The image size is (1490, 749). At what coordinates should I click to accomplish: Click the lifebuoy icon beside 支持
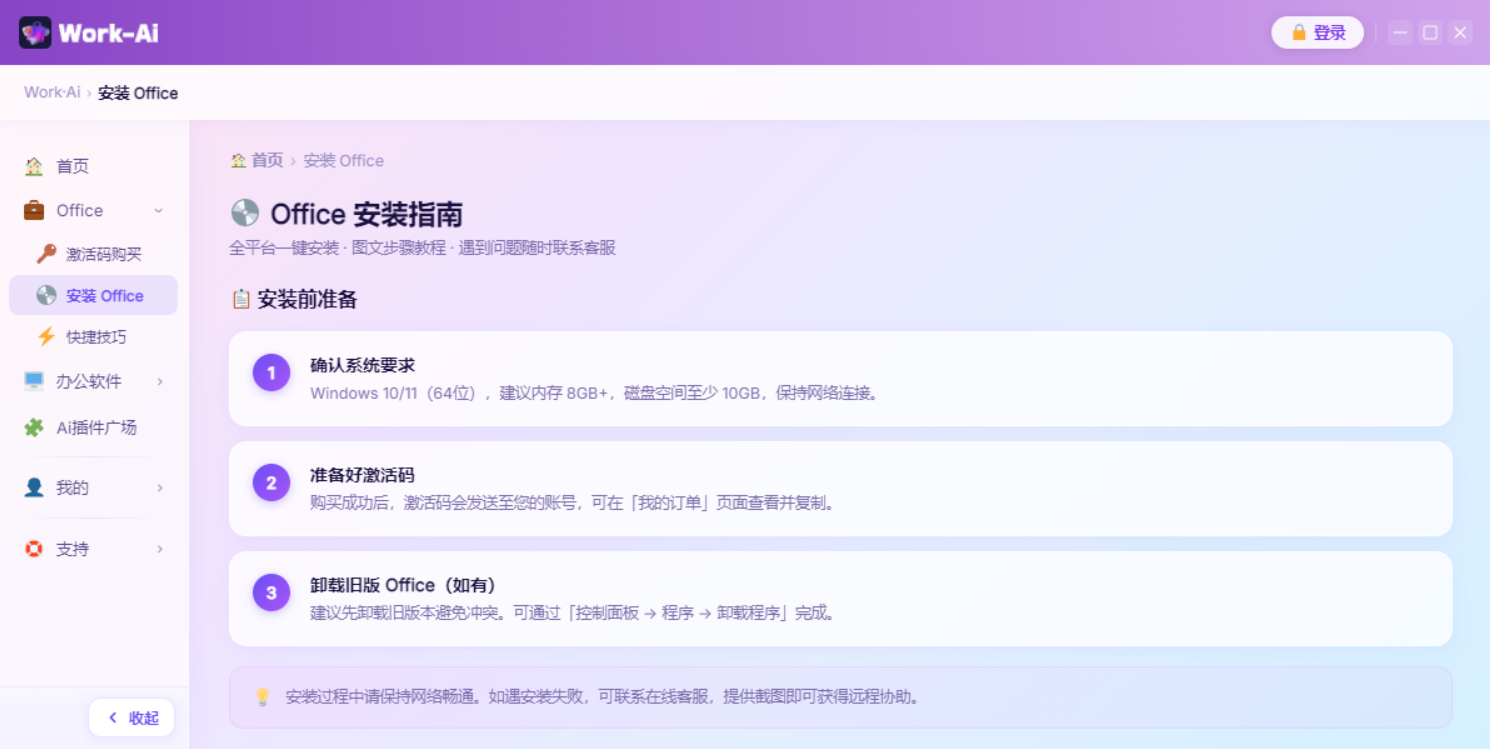pyautogui.click(x=34, y=549)
